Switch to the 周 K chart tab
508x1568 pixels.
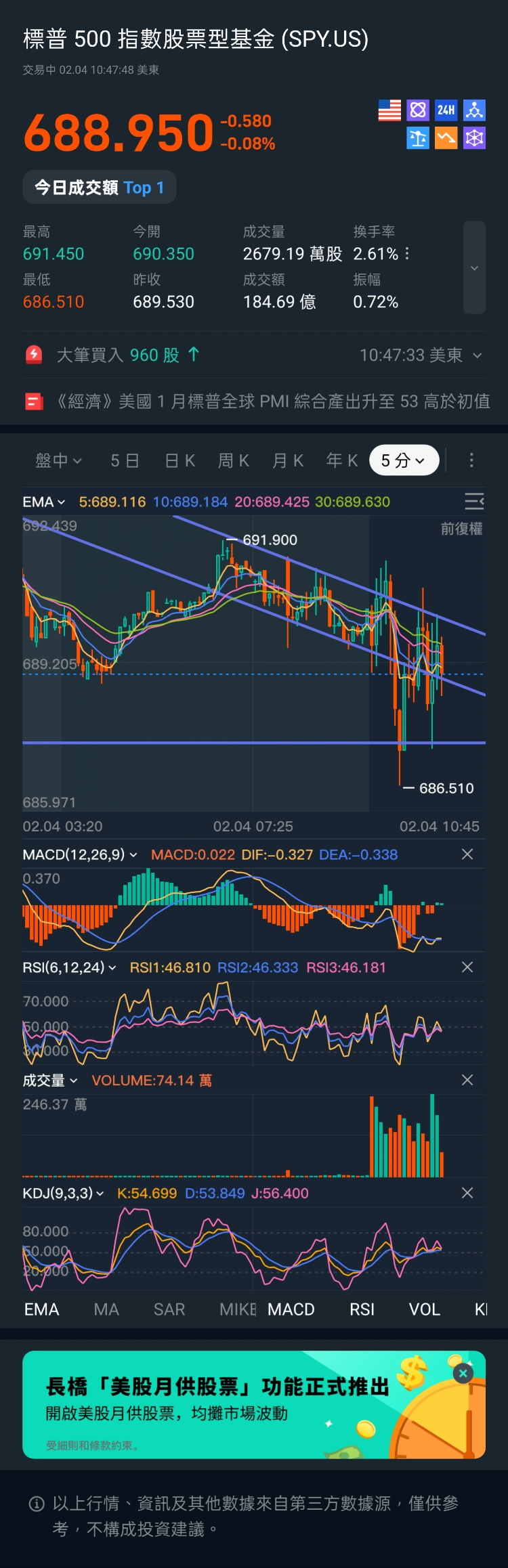click(x=234, y=460)
